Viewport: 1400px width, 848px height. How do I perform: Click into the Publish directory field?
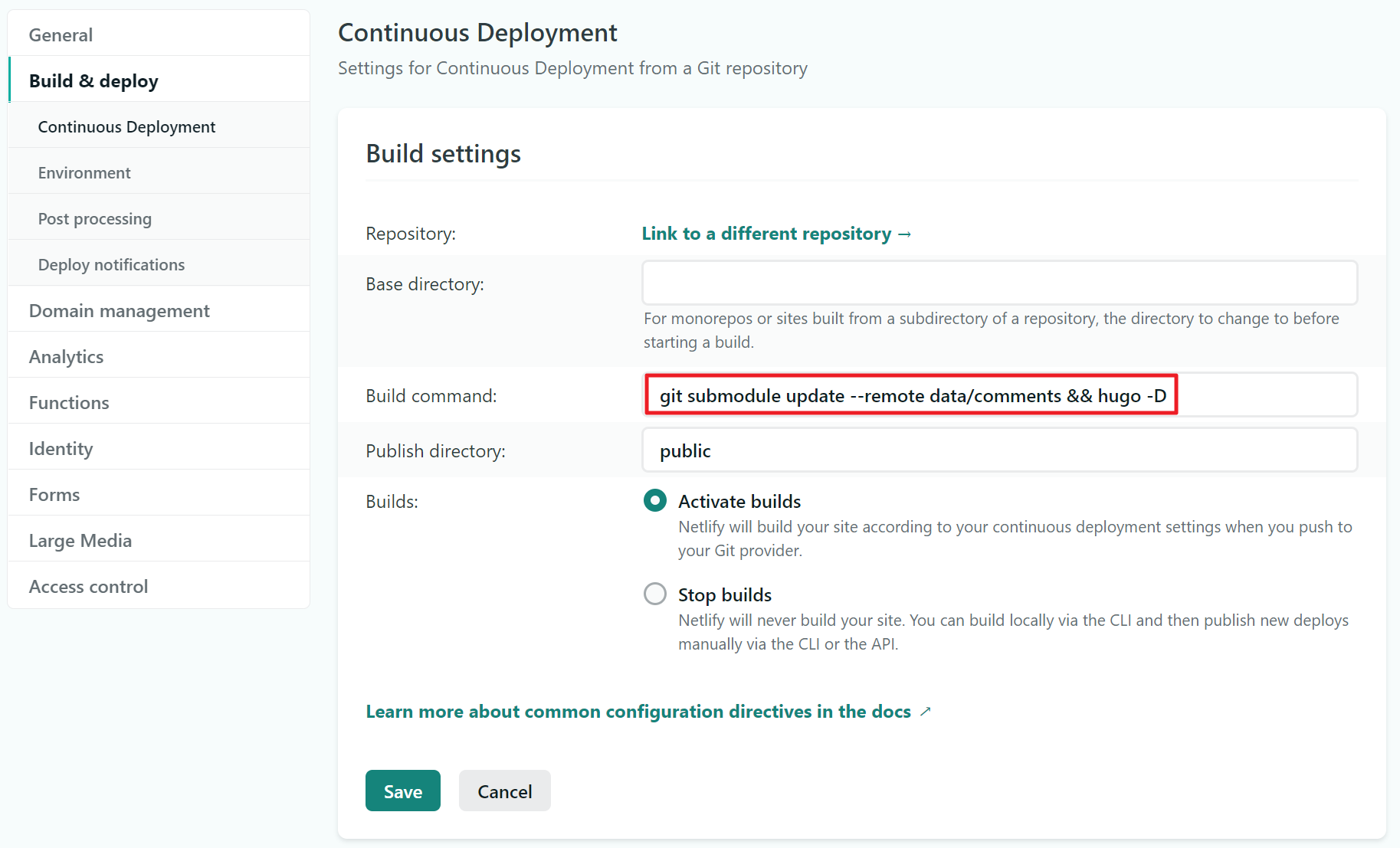[1000, 450]
